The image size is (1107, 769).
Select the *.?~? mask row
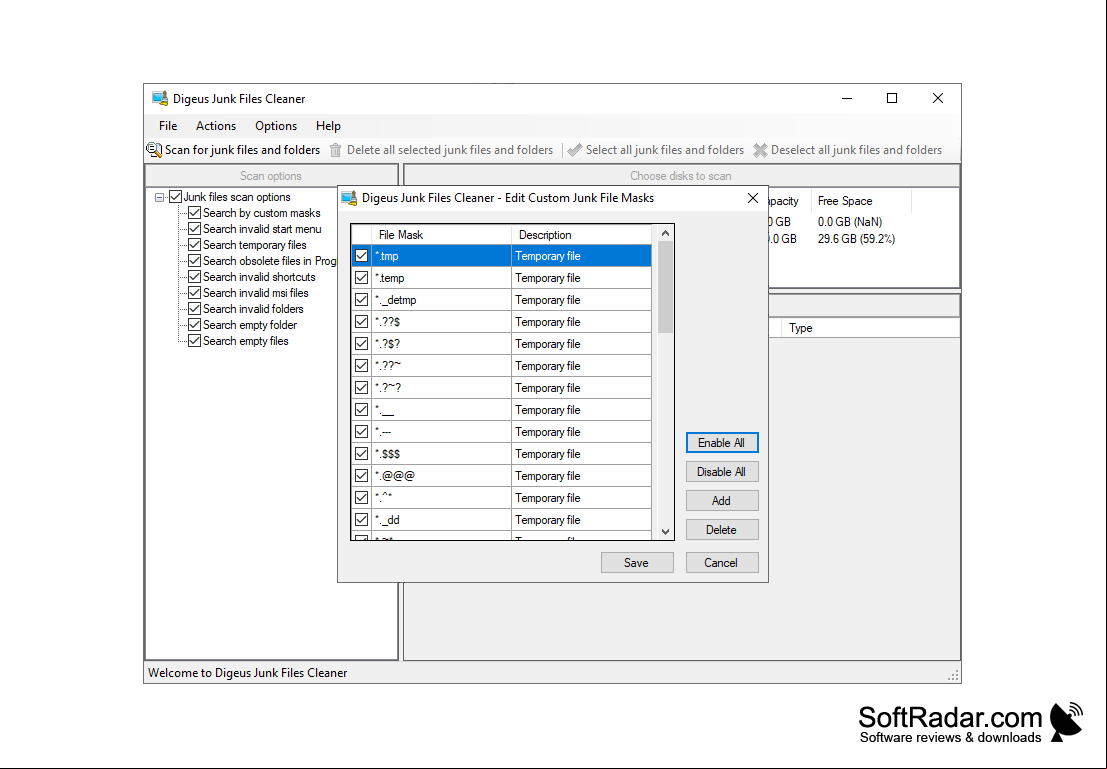(x=501, y=388)
